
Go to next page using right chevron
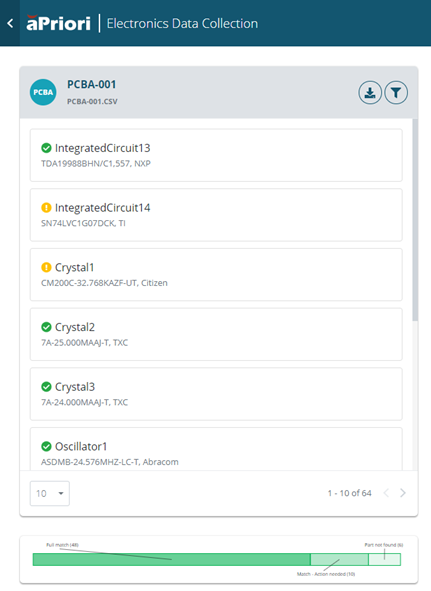403,493
